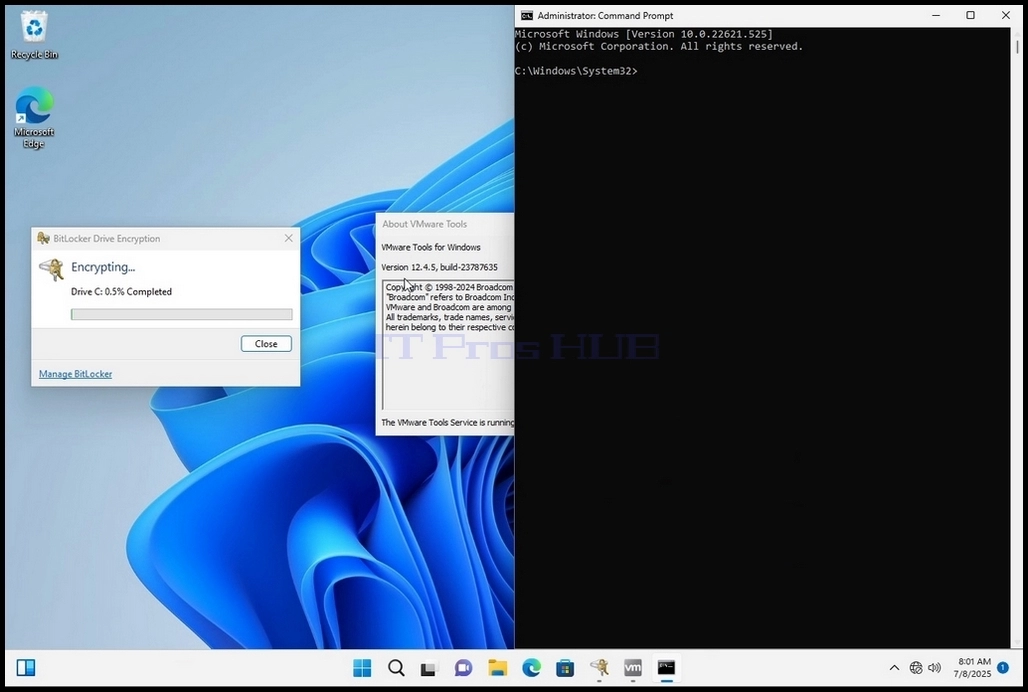
Task: Open Task View on taskbar
Action: 429,668
